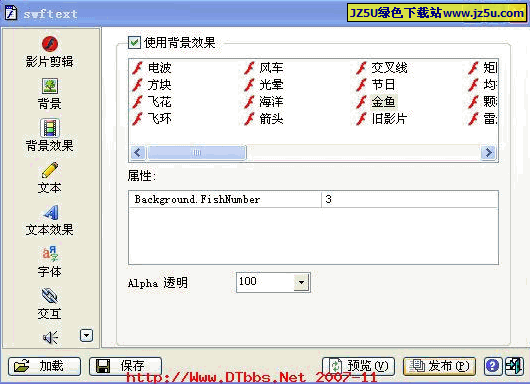The image size is (530, 384).
Task: Click the 发布(P) publish button
Action: point(439,366)
